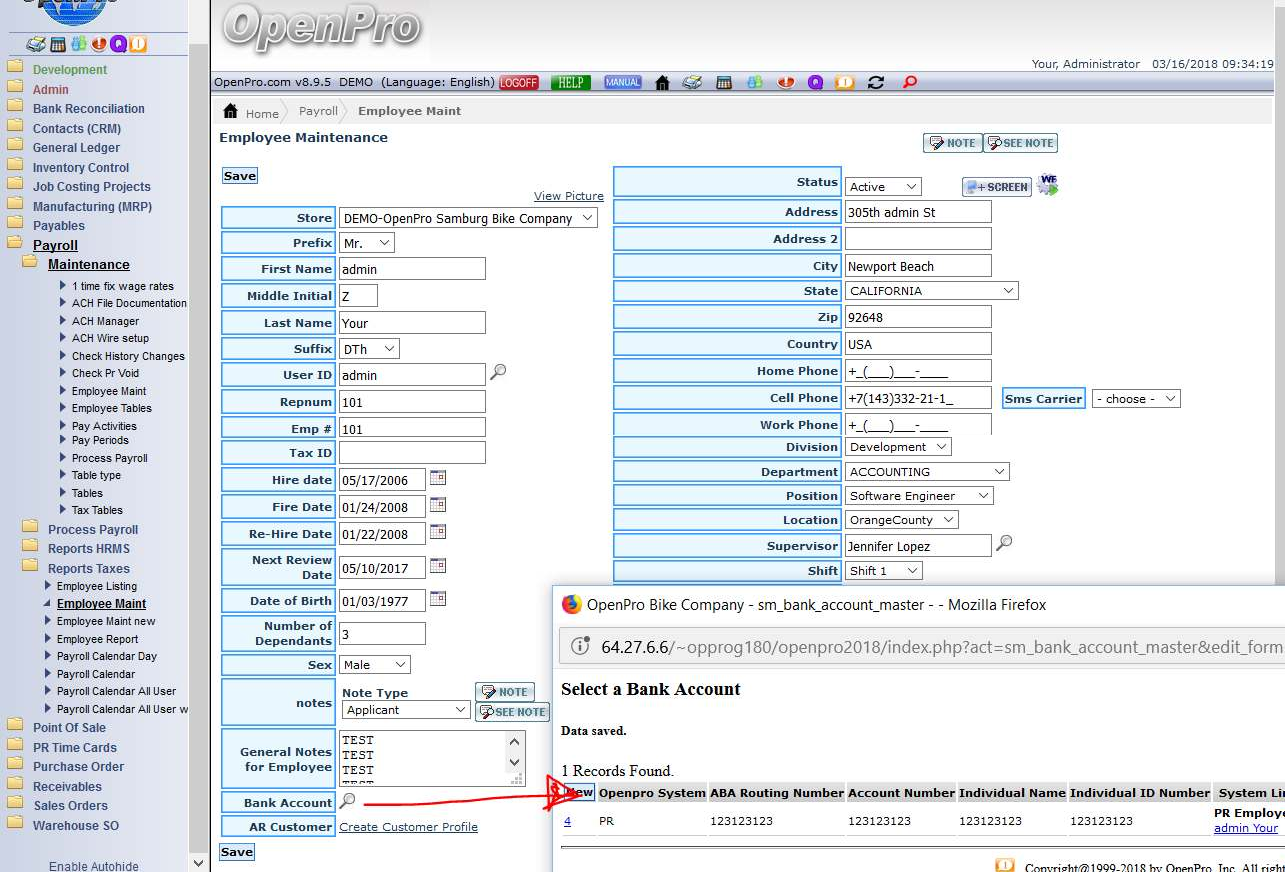Open the green HELP button
The width and height of the screenshot is (1285, 872).
point(570,82)
